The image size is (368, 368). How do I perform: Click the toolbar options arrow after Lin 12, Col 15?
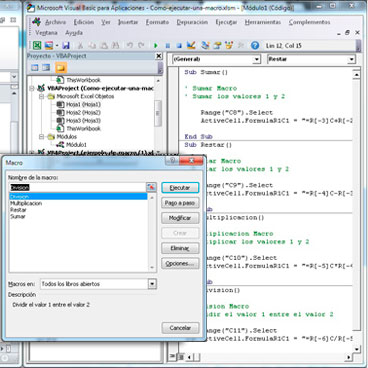coord(358,46)
